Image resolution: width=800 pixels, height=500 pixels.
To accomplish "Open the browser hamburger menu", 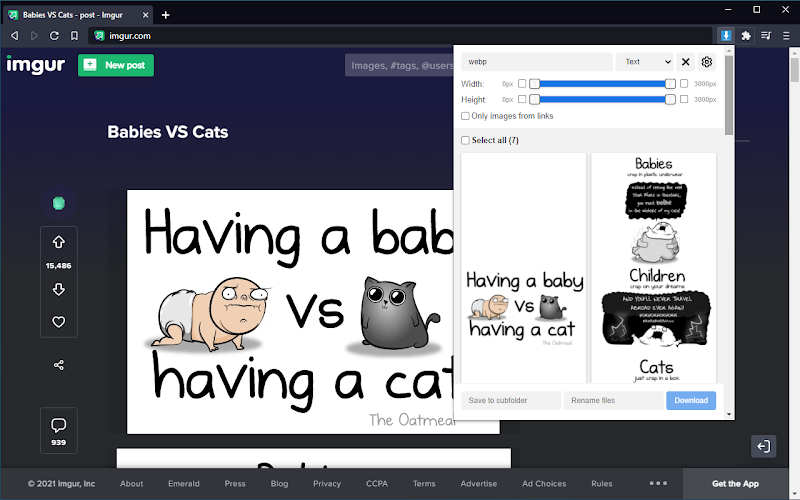I will 786,36.
